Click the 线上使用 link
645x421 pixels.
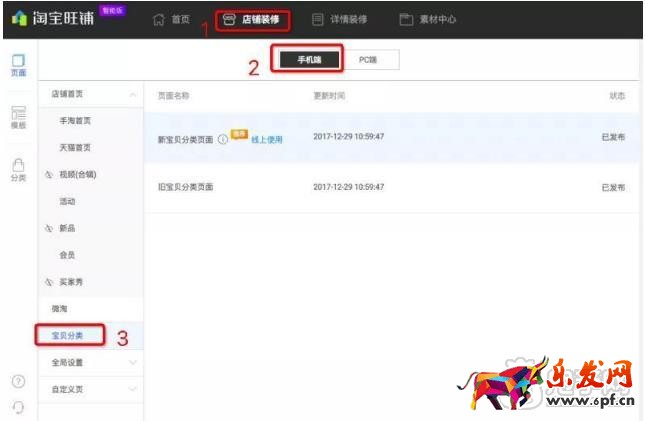click(267, 140)
